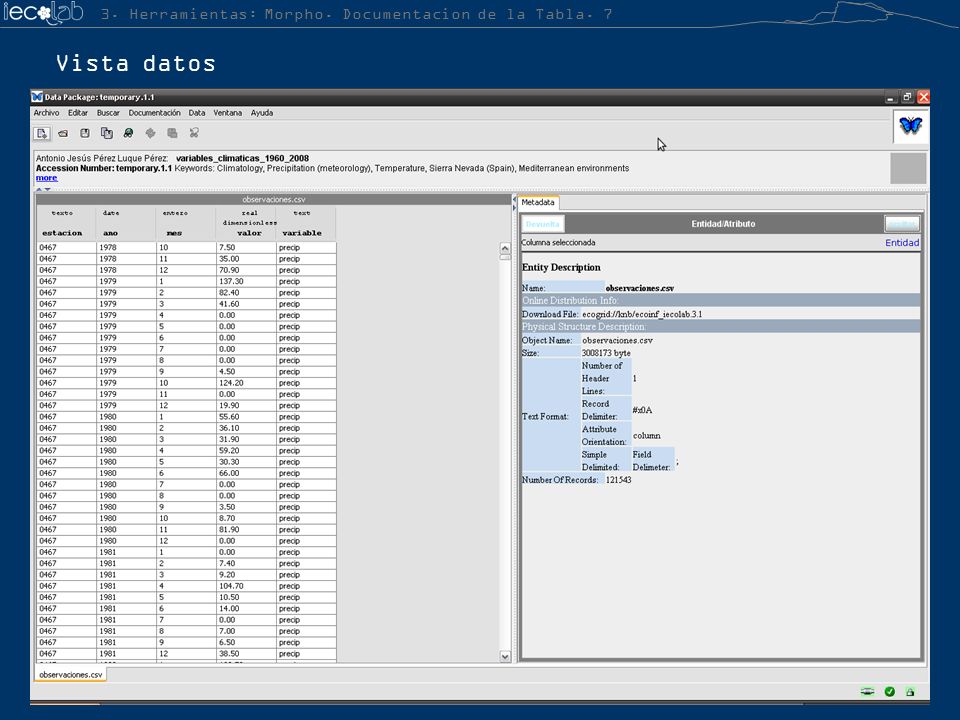Click the search (binoculars) toolbar icon
The width and height of the screenshot is (960, 720).
coord(129,133)
